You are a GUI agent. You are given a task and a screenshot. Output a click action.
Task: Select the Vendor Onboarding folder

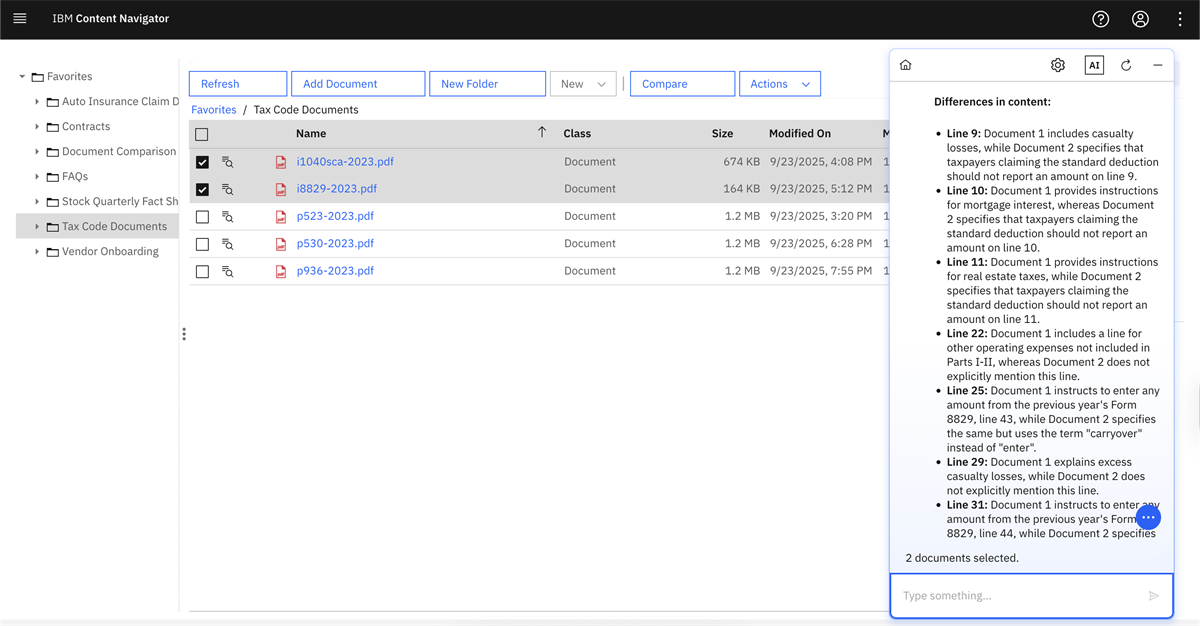click(x=110, y=252)
